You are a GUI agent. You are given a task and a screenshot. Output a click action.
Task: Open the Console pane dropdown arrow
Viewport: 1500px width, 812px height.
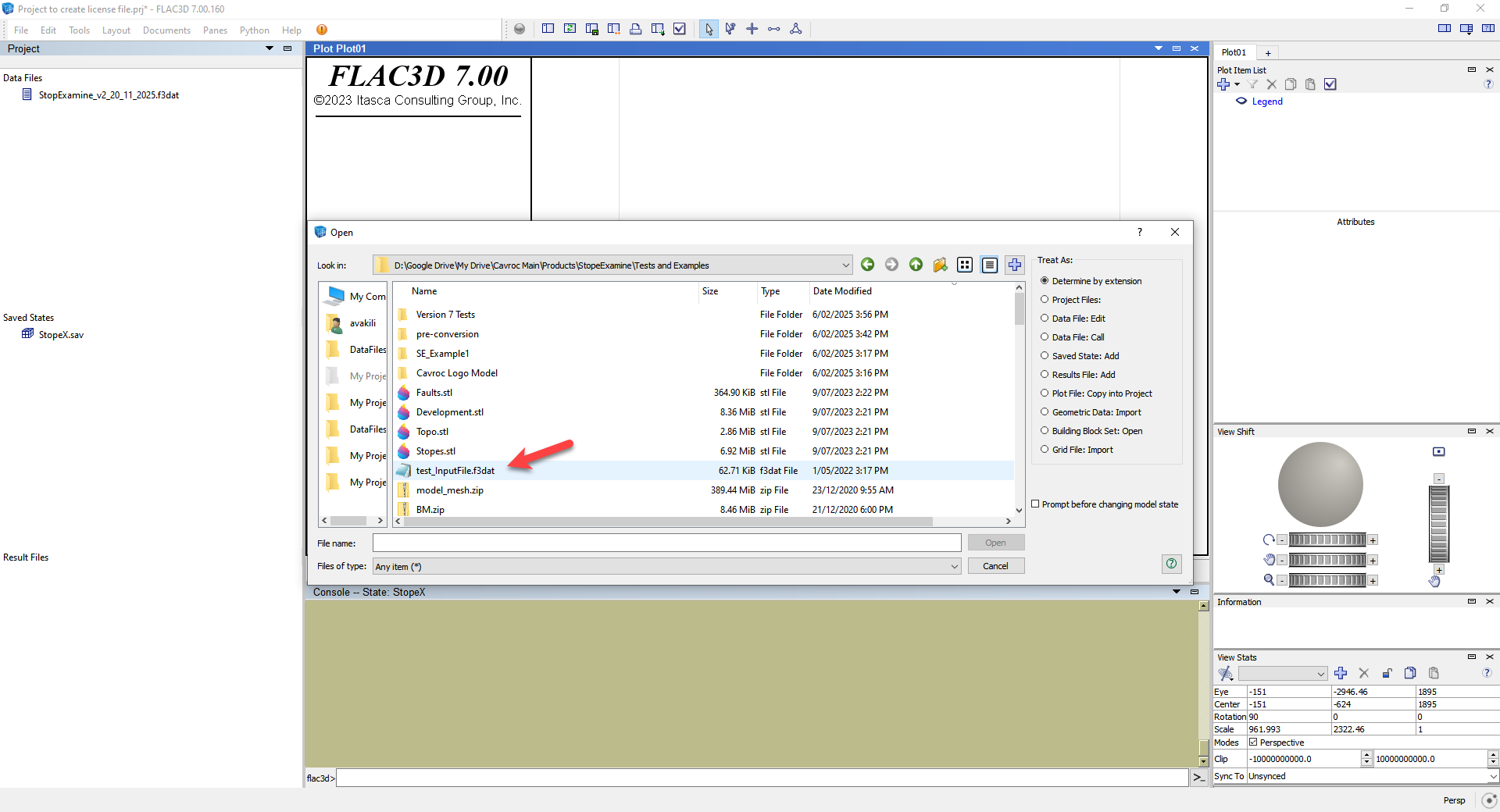pyautogui.click(x=1177, y=592)
